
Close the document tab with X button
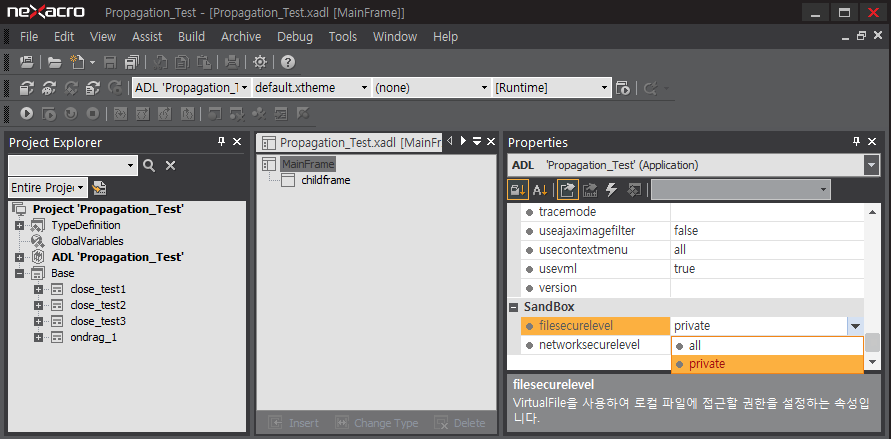pyautogui.click(x=492, y=141)
